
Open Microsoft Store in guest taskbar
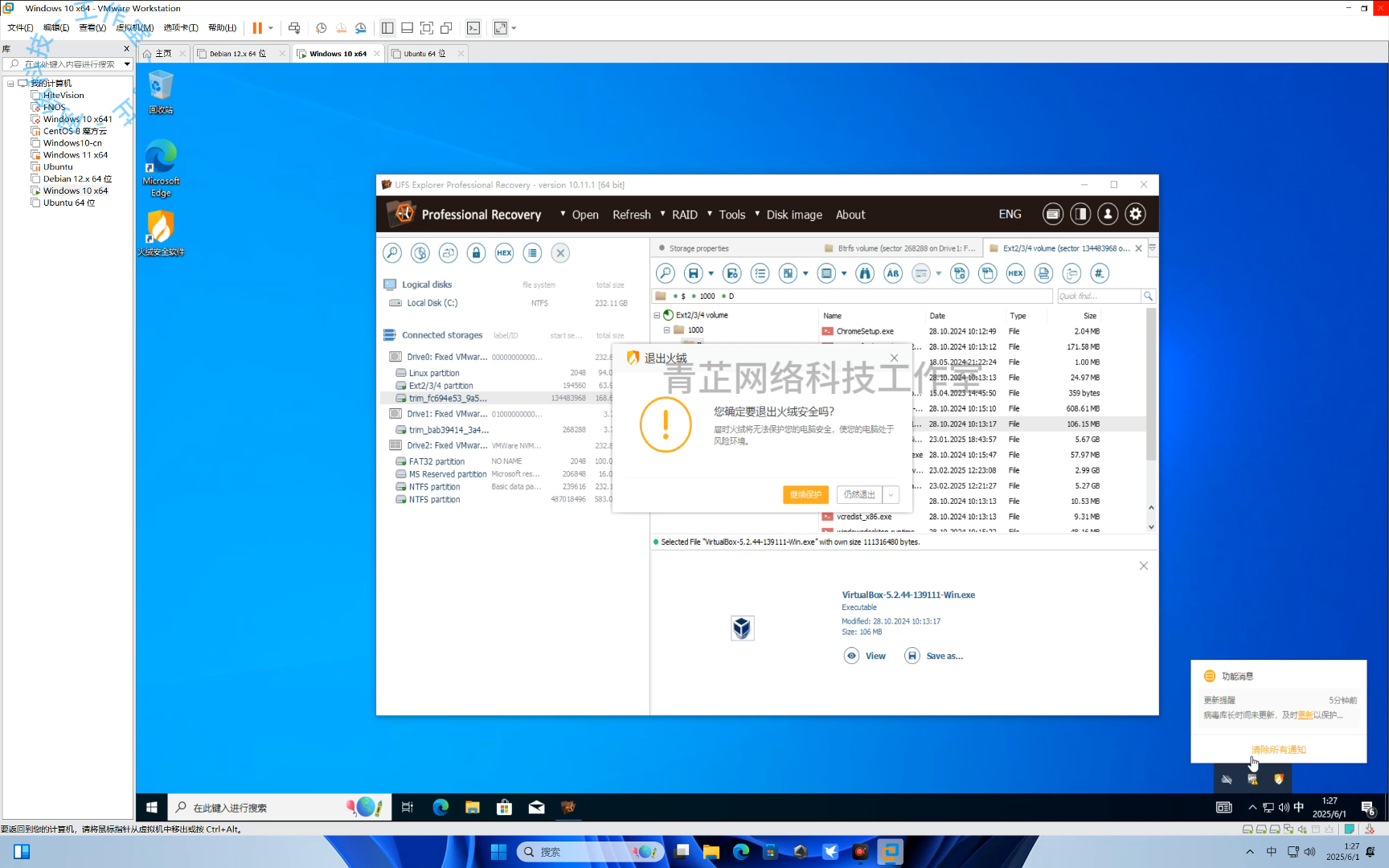click(x=505, y=807)
